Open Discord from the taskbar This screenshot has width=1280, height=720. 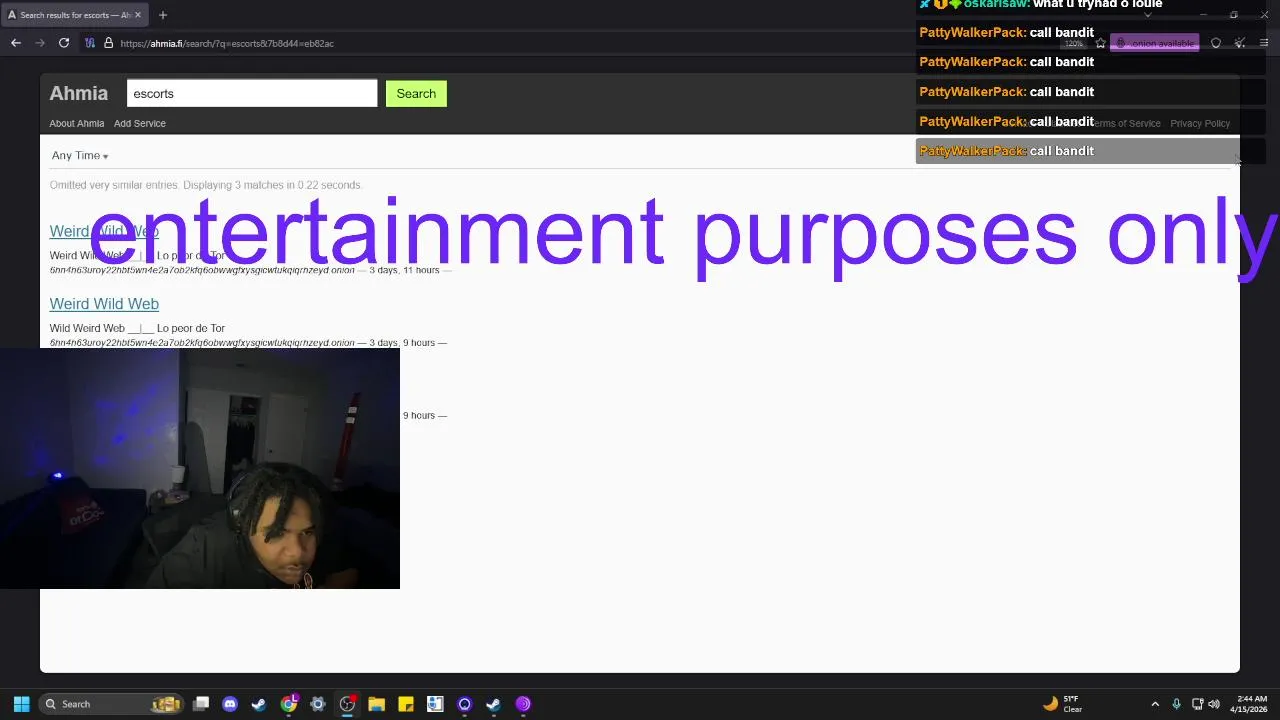coord(230,704)
